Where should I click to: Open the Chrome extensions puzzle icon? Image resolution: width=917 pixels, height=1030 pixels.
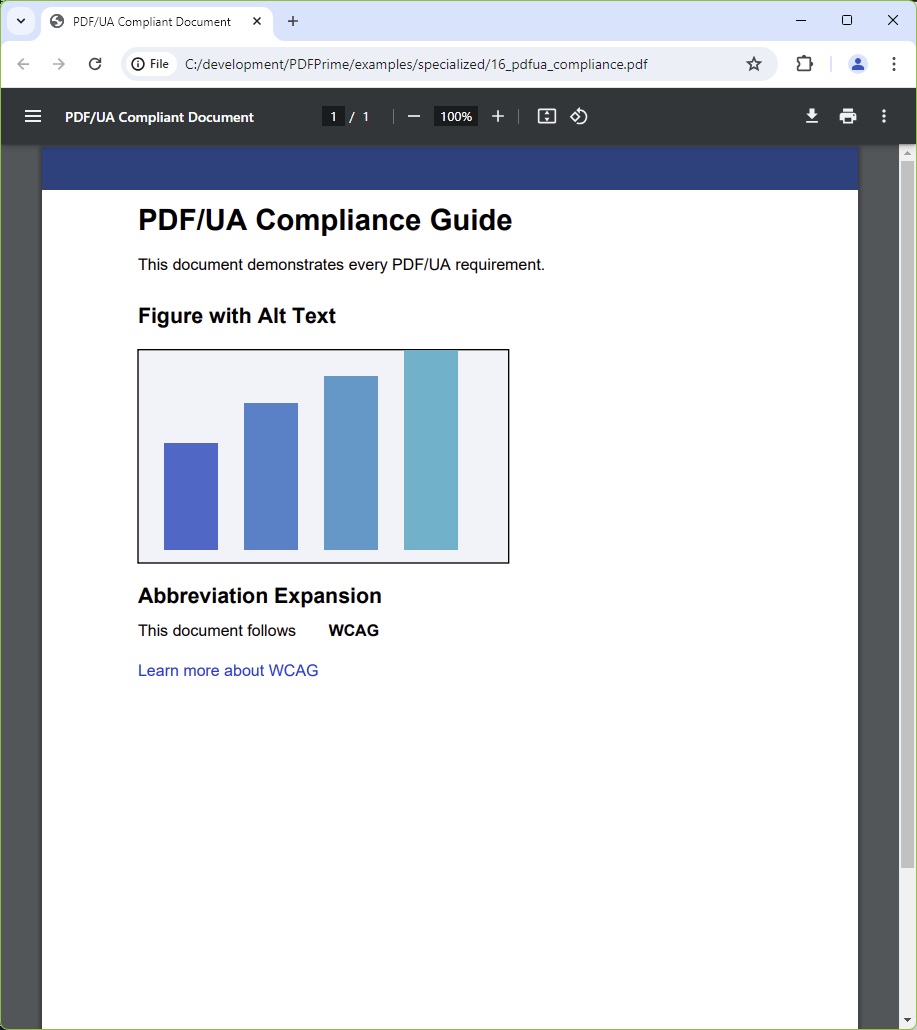point(804,63)
